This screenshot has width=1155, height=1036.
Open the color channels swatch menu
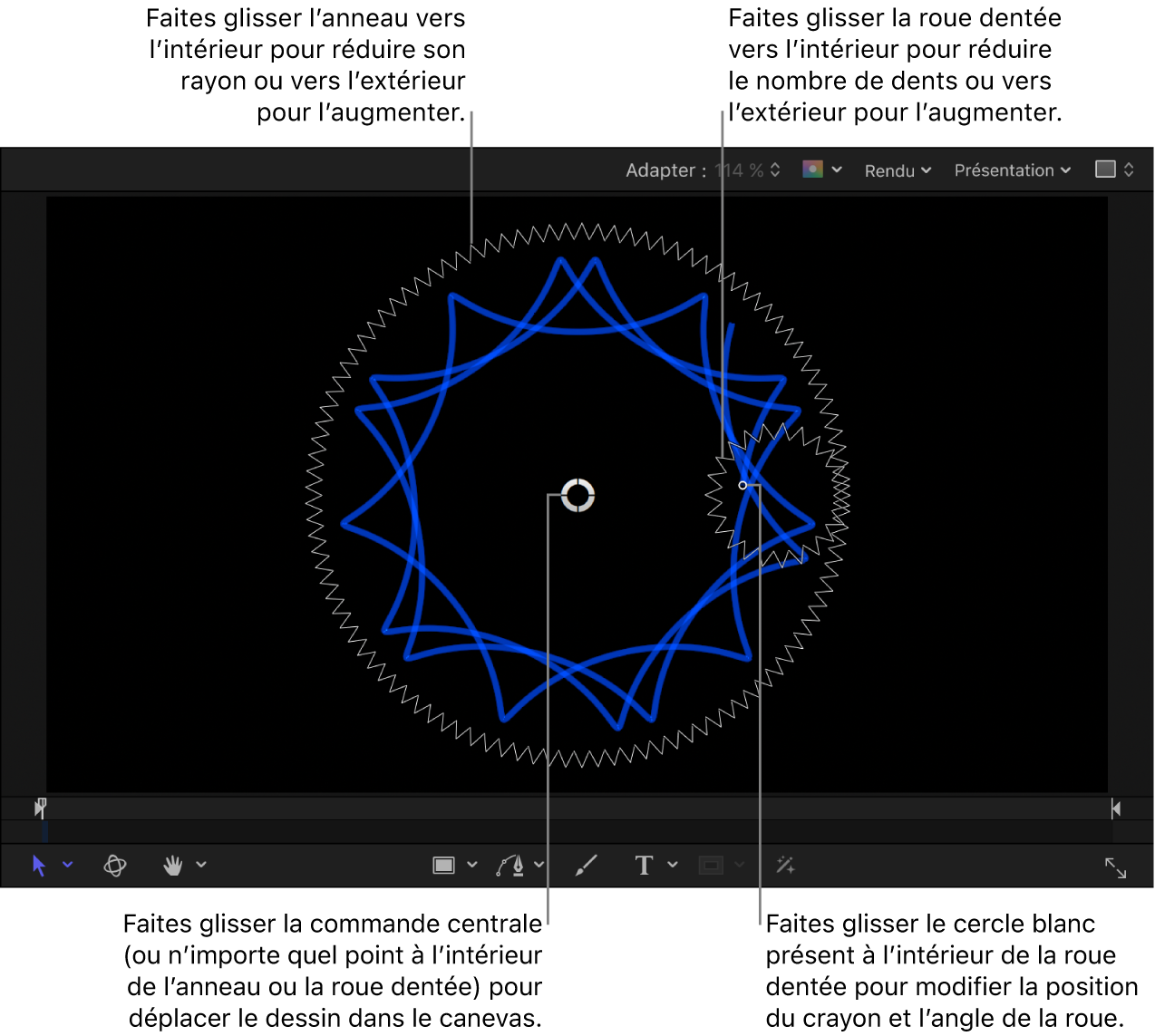pos(822,169)
